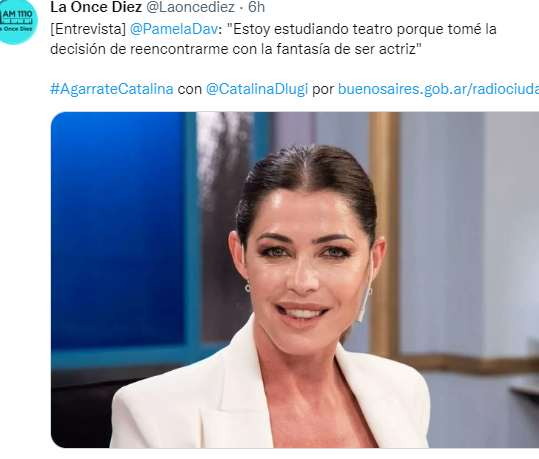Open the @CatalinaDlugi mention

257,89
